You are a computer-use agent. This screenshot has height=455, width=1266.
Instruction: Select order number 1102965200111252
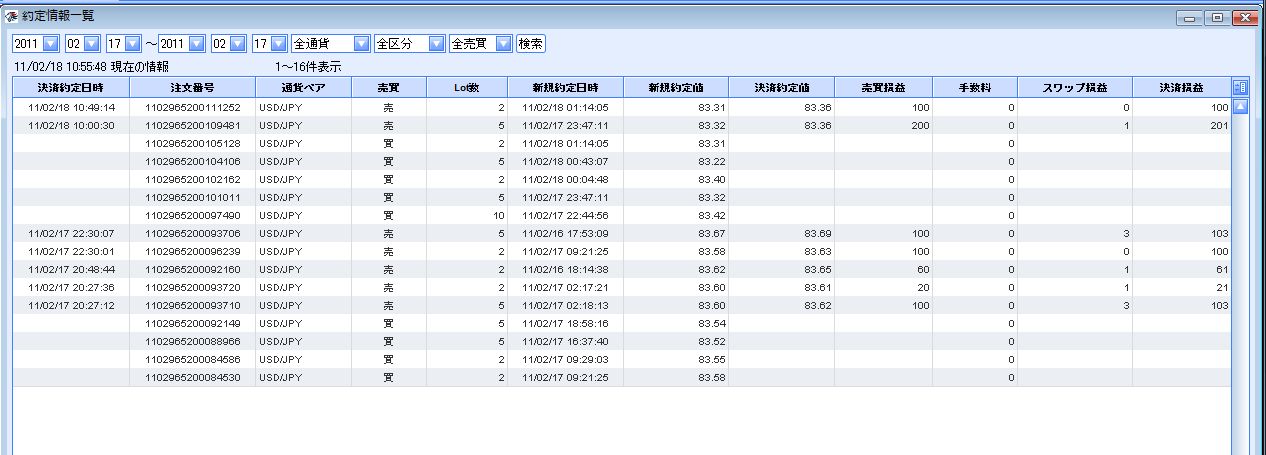(x=193, y=107)
